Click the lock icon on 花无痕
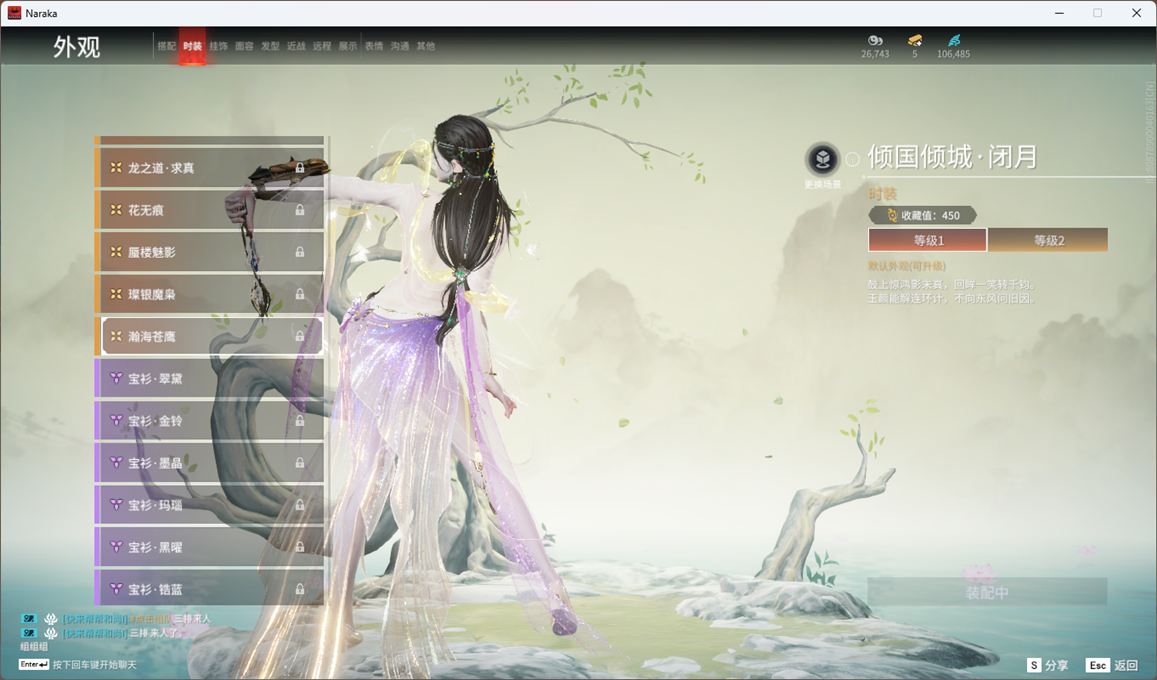Image resolution: width=1157 pixels, height=680 pixels. point(300,210)
